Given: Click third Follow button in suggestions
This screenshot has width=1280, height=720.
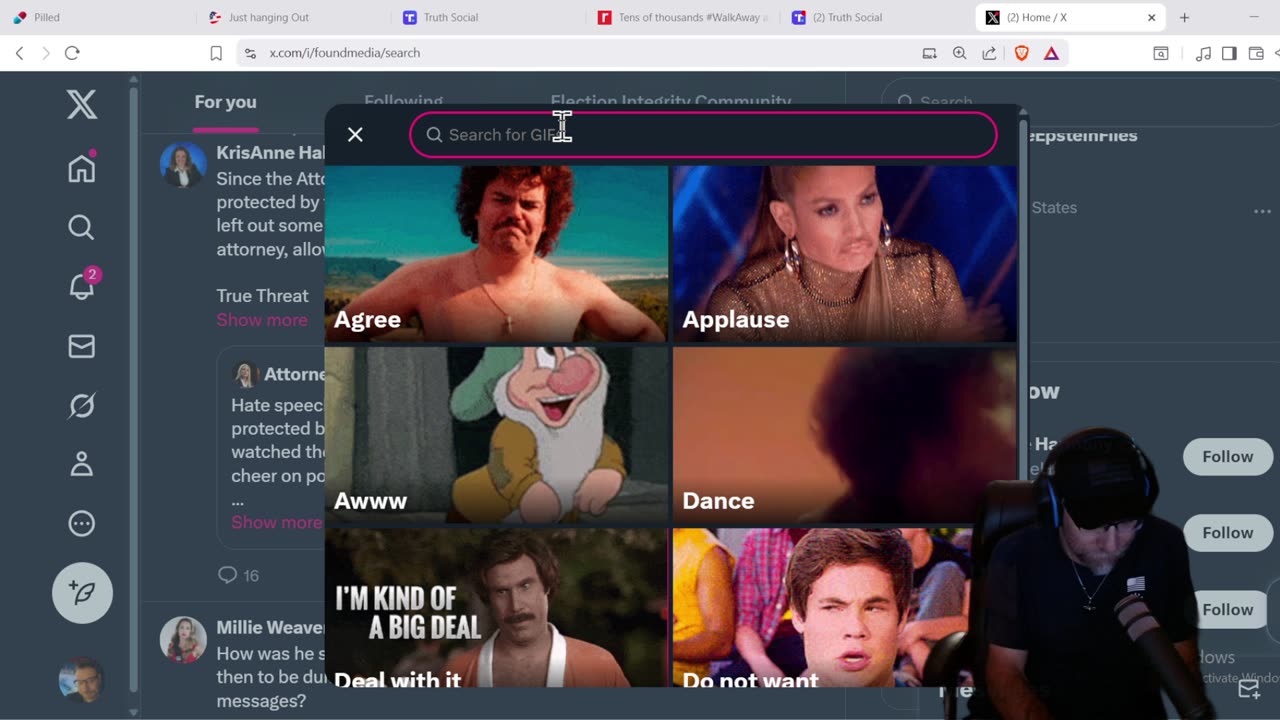Looking at the screenshot, I should (1227, 609).
